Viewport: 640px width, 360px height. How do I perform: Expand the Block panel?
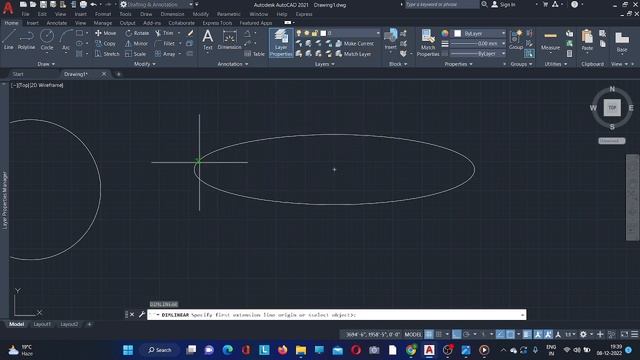pos(398,64)
